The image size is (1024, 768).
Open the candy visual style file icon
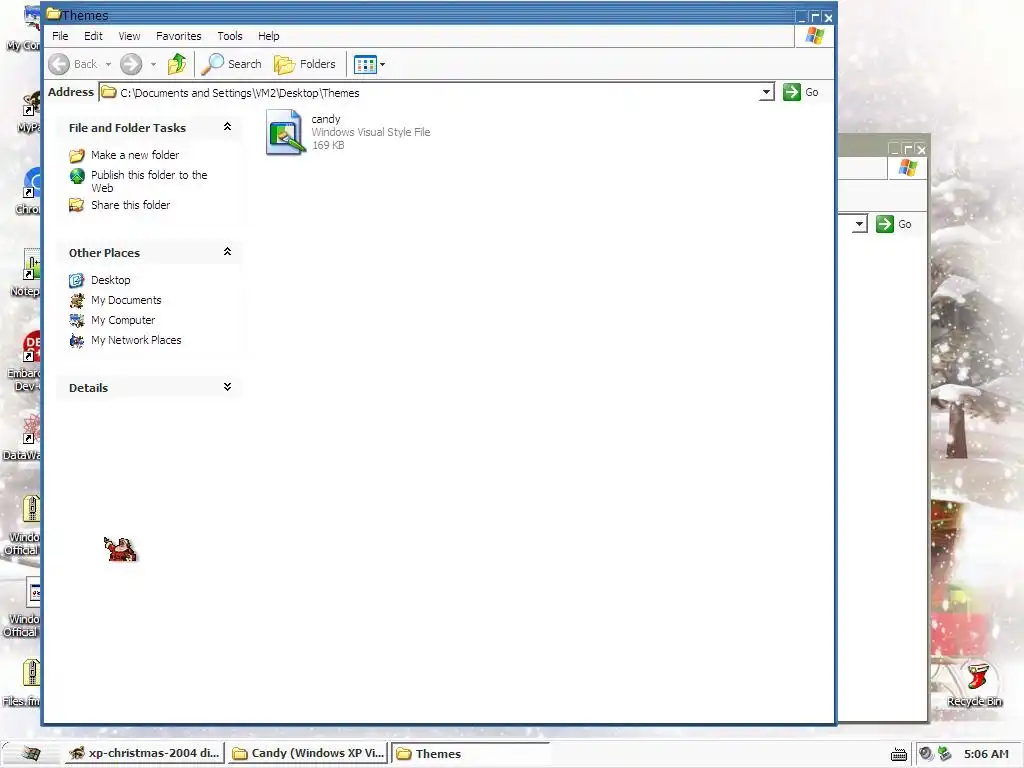coord(285,132)
